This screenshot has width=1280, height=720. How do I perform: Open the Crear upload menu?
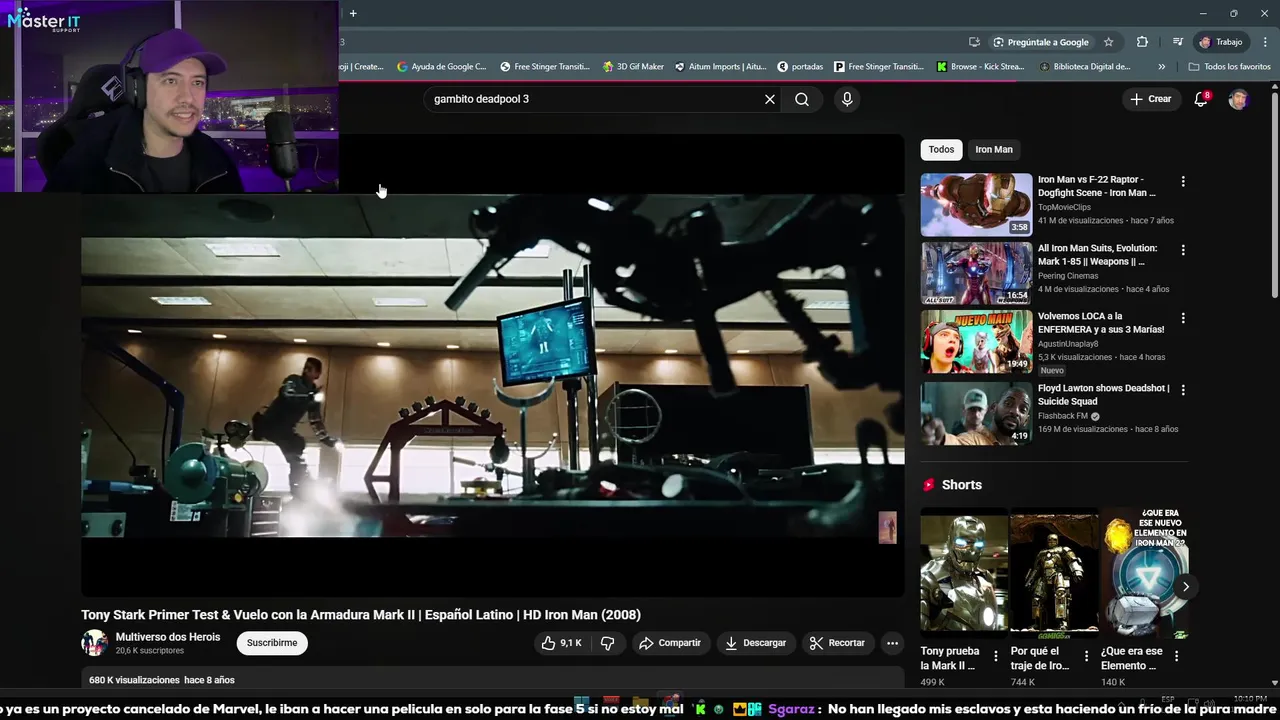[x=1150, y=99]
